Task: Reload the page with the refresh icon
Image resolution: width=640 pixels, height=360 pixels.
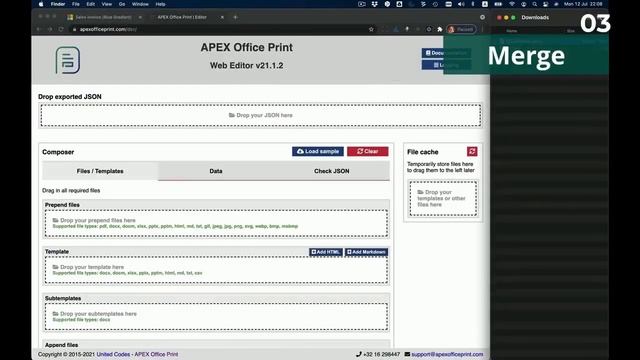Action: (61, 29)
